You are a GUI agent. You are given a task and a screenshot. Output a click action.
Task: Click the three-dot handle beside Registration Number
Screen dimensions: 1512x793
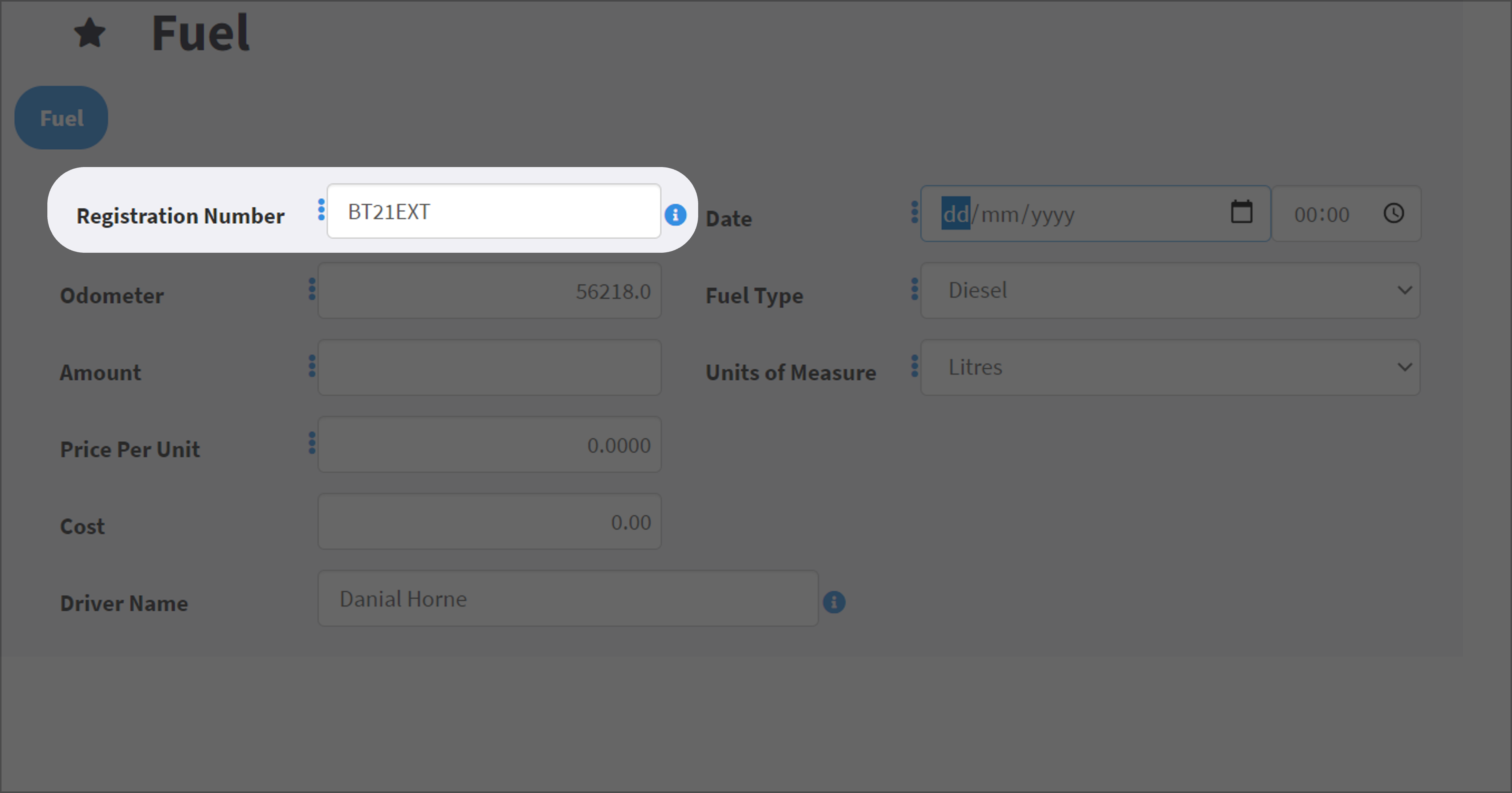pyautogui.click(x=321, y=210)
